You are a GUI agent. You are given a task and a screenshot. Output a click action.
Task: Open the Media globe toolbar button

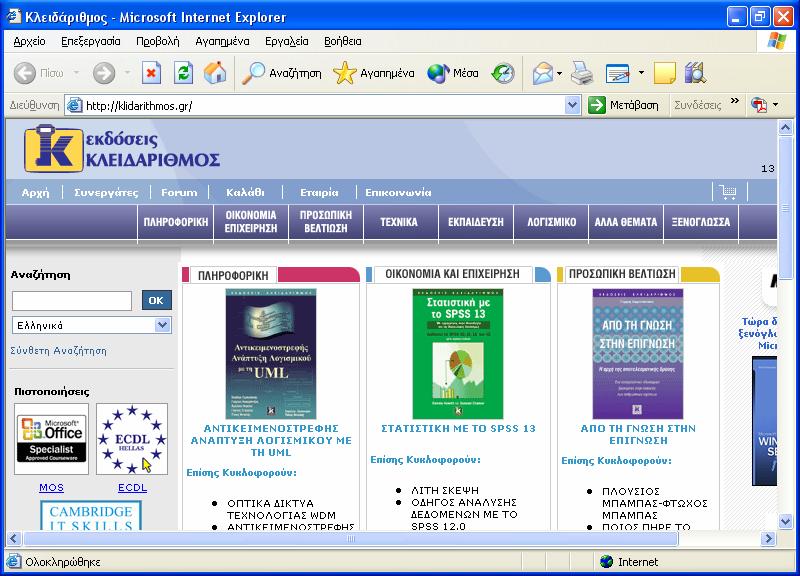tap(453, 73)
